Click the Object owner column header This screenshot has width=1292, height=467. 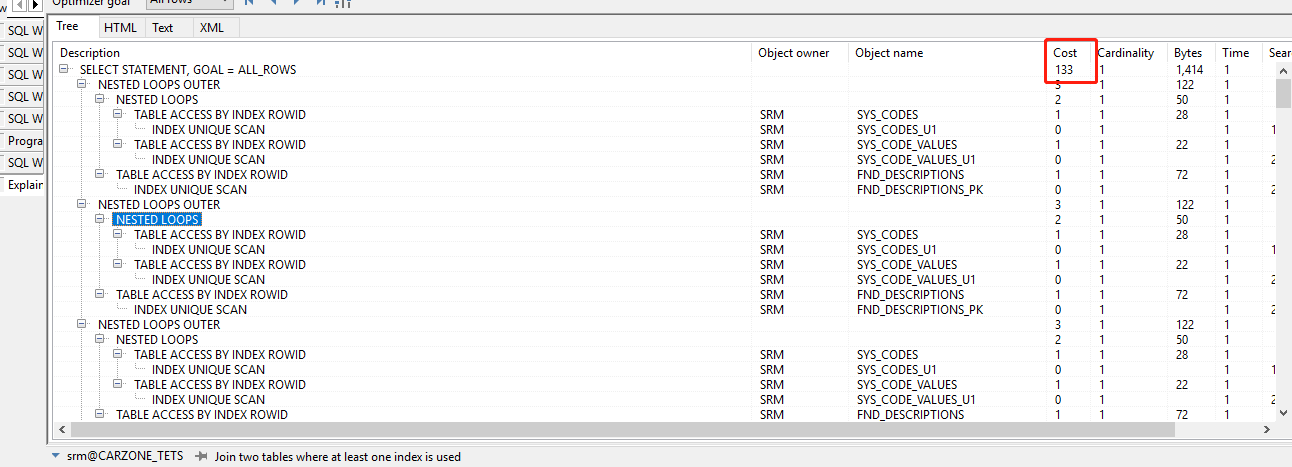[793, 53]
